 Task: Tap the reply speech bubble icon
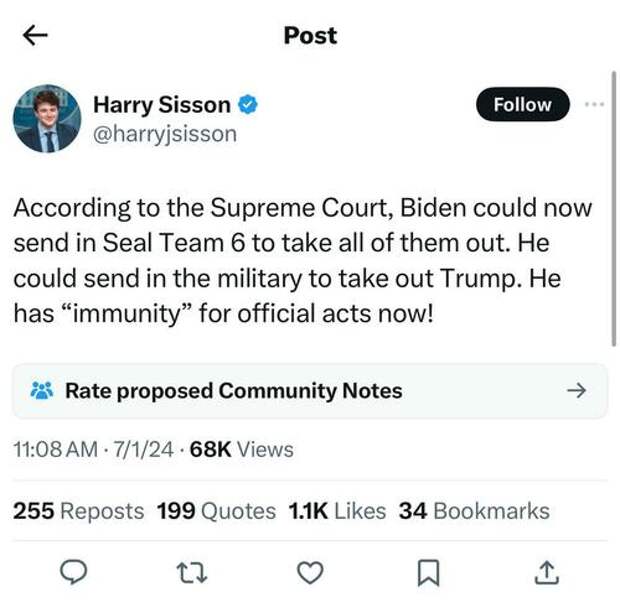click(73, 572)
